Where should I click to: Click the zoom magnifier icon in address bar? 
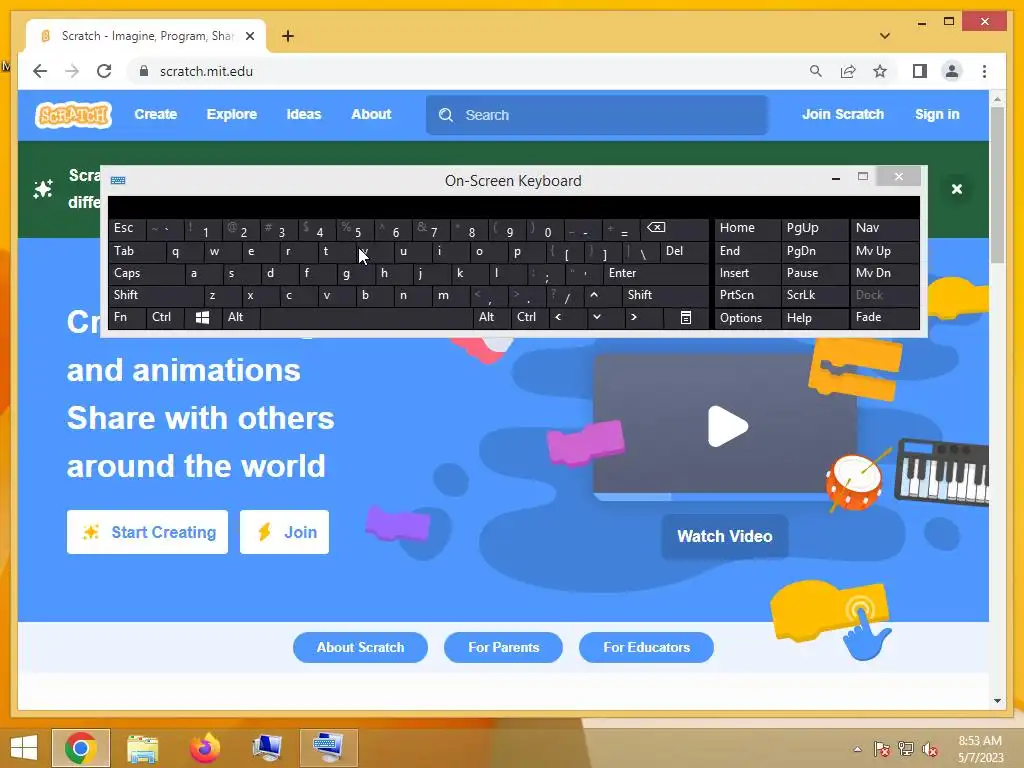(x=816, y=71)
